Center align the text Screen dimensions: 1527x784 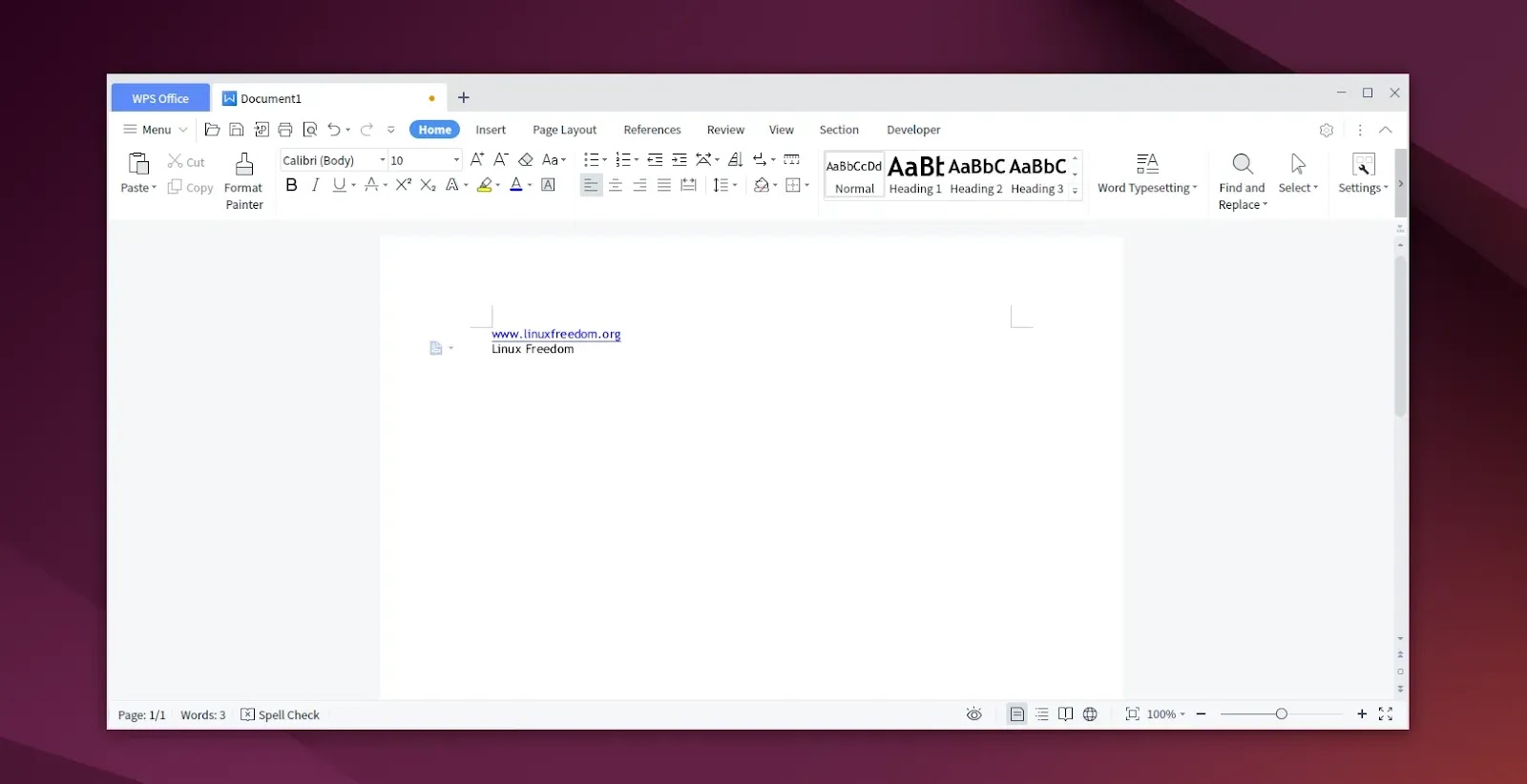[616, 185]
